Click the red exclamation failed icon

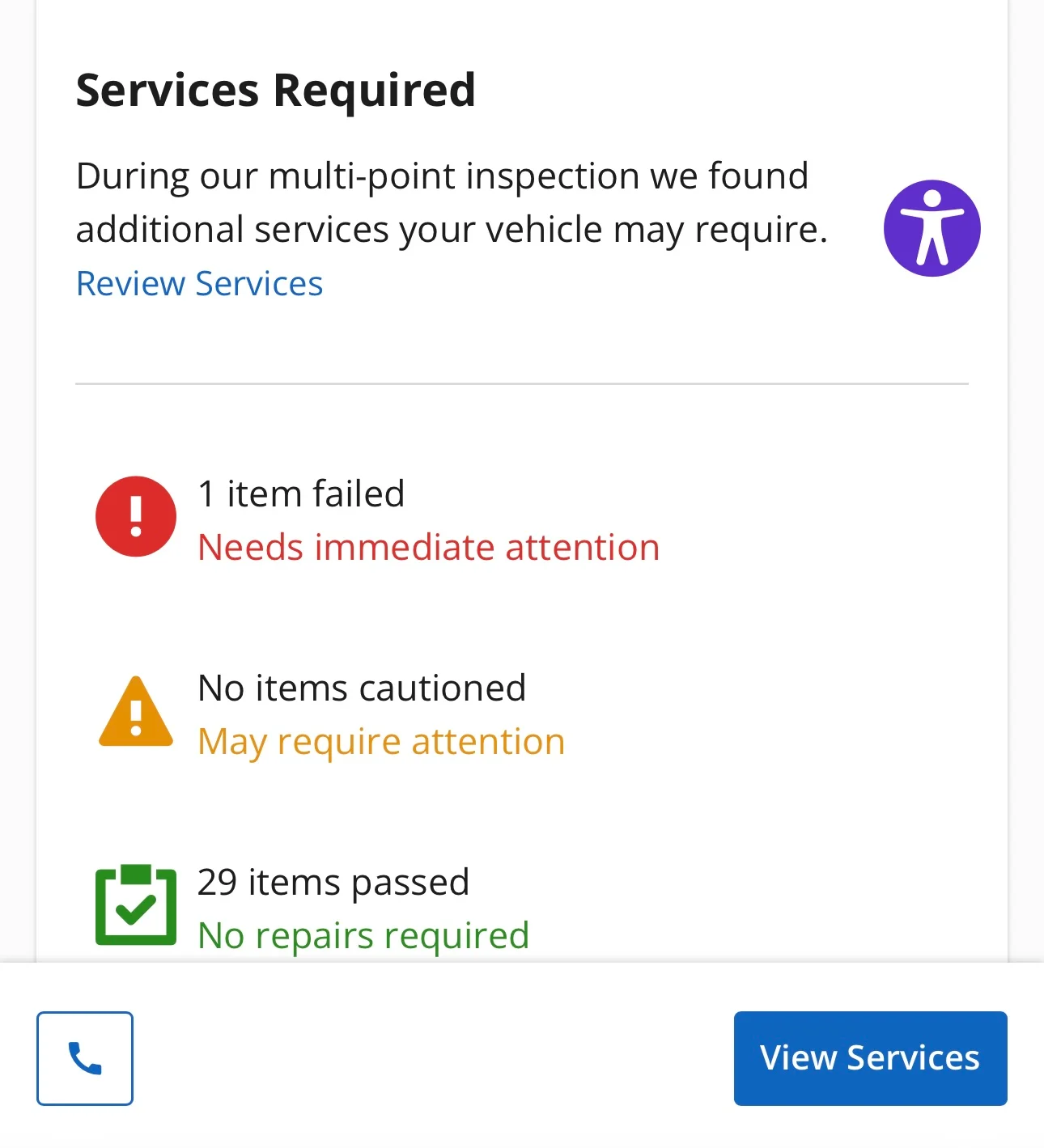(x=136, y=516)
